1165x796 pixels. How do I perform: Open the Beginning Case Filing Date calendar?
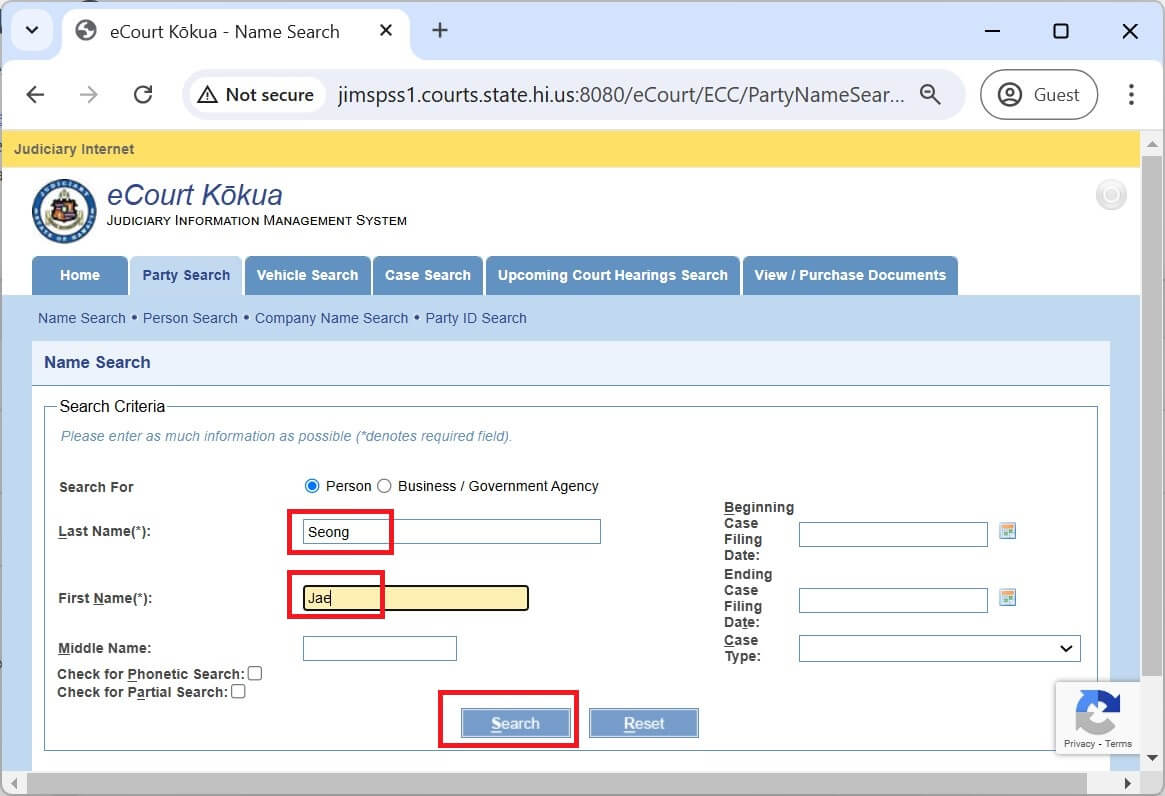tap(1007, 531)
